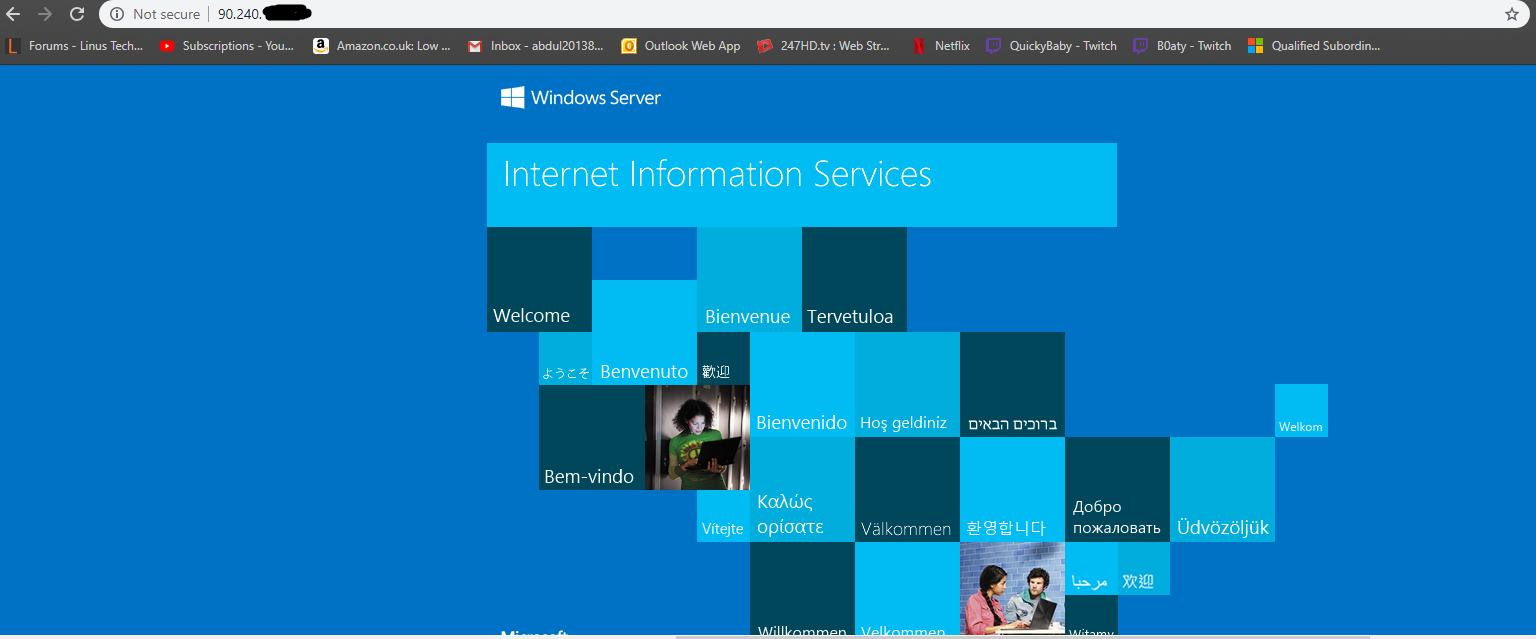The width and height of the screenshot is (1536, 639).
Task: Open the B0aty - Twitch bookmark
Action: 1182,45
